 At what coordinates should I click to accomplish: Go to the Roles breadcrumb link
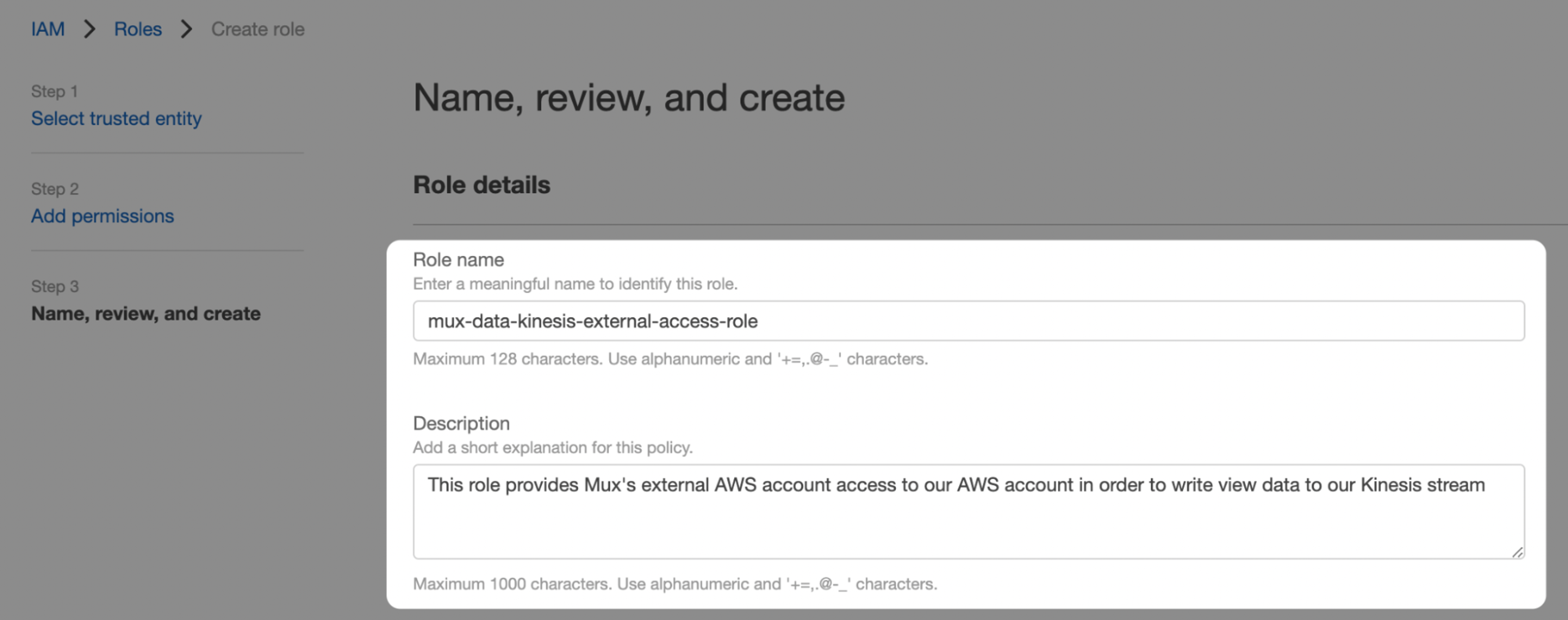(x=138, y=29)
